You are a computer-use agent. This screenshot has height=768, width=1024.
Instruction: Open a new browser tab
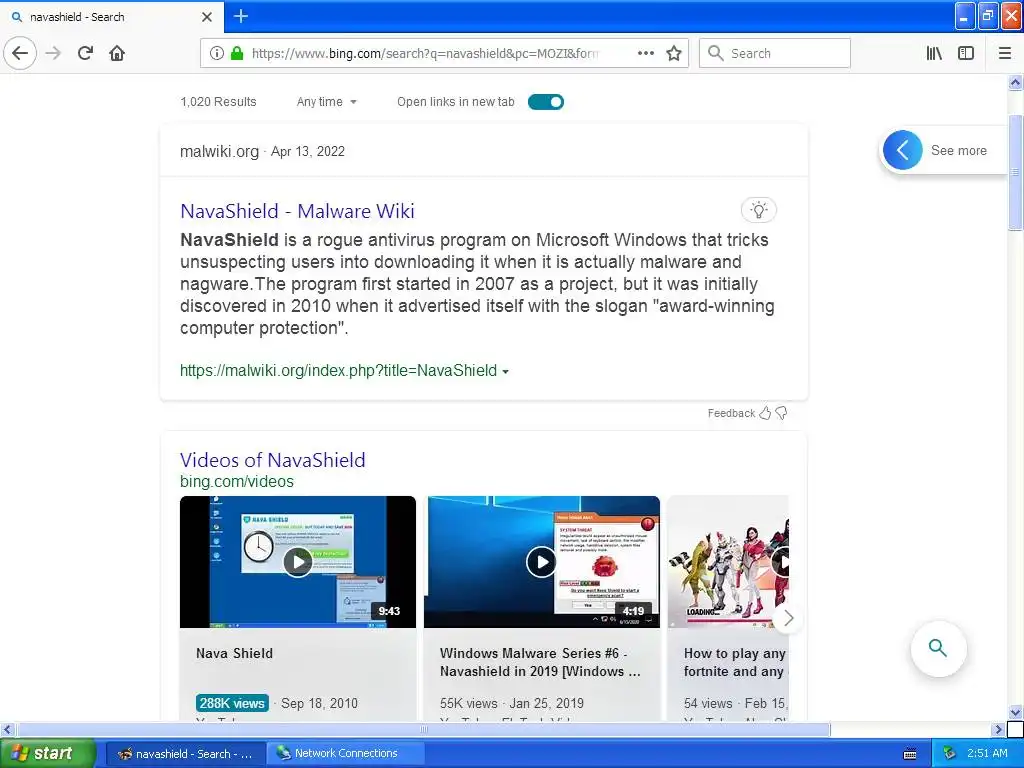tap(241, 16)
